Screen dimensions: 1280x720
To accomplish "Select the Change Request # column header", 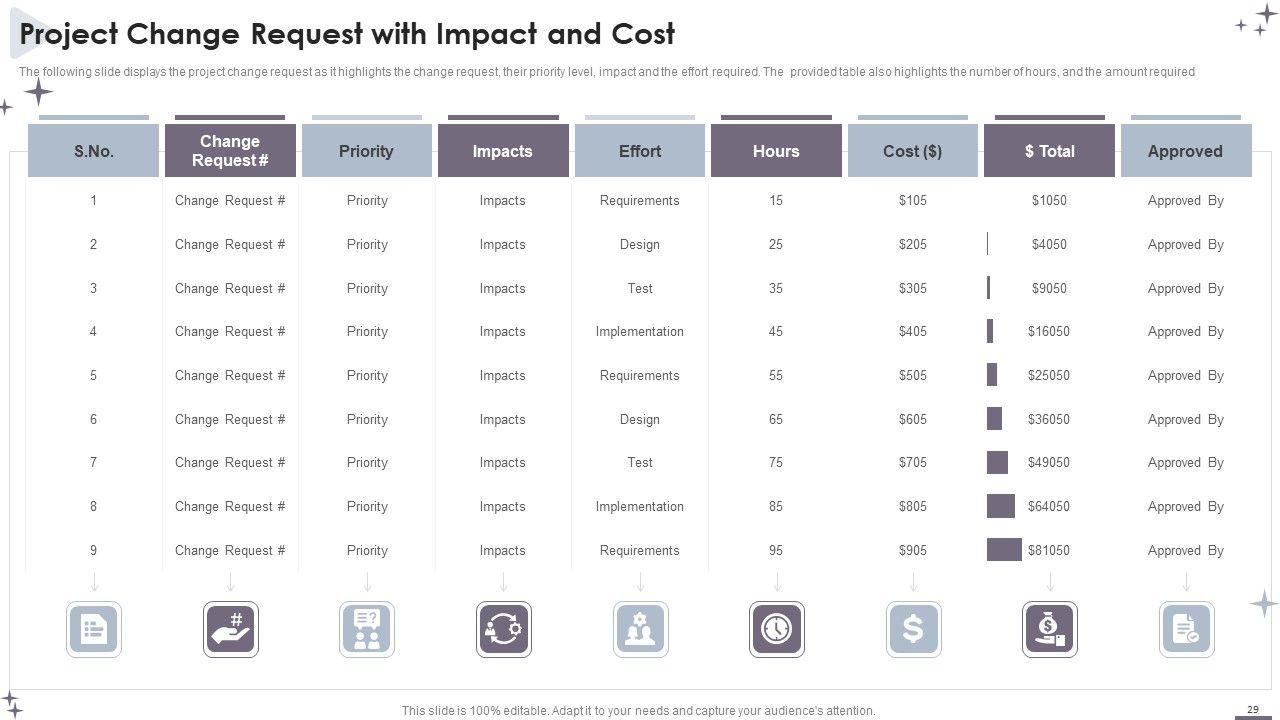I will (230, 151).
